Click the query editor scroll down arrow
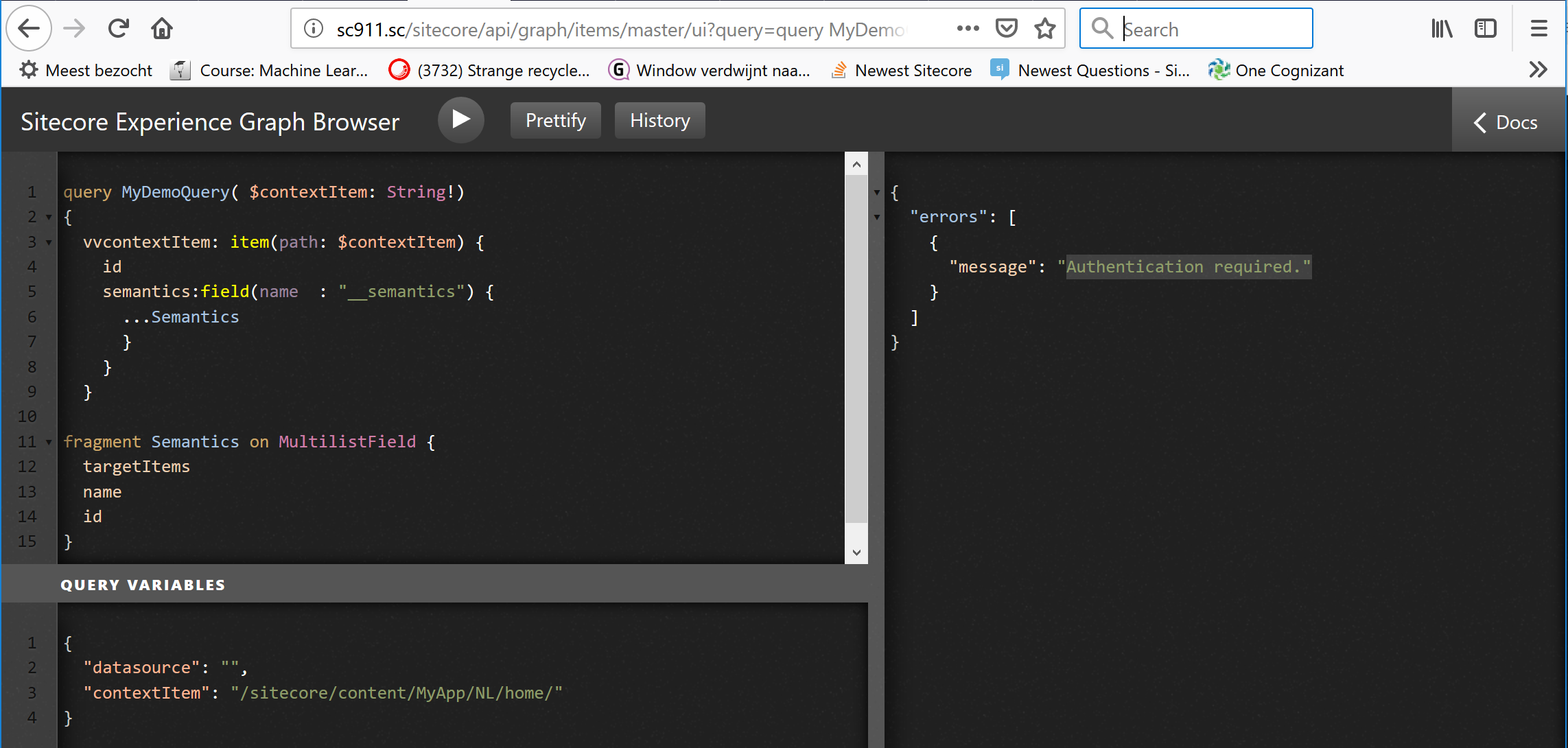The width and height of the screenshot is (1568, 748). point(856,552)
